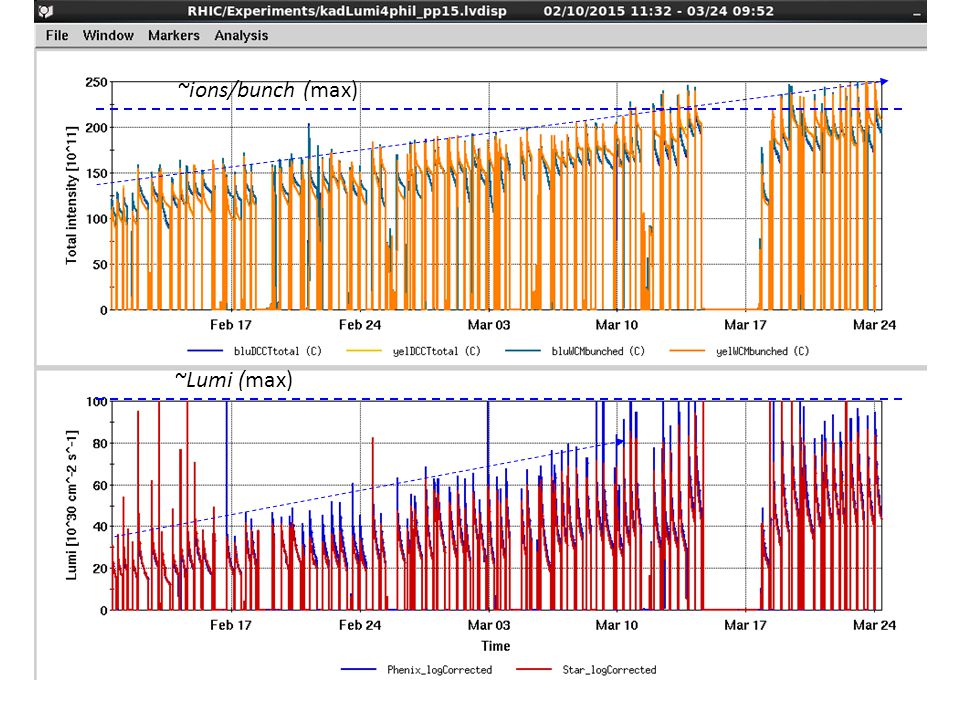This screenshot has width=960, height=720.
Task: Minimize the lvdisp window
Action: (917, 13)
